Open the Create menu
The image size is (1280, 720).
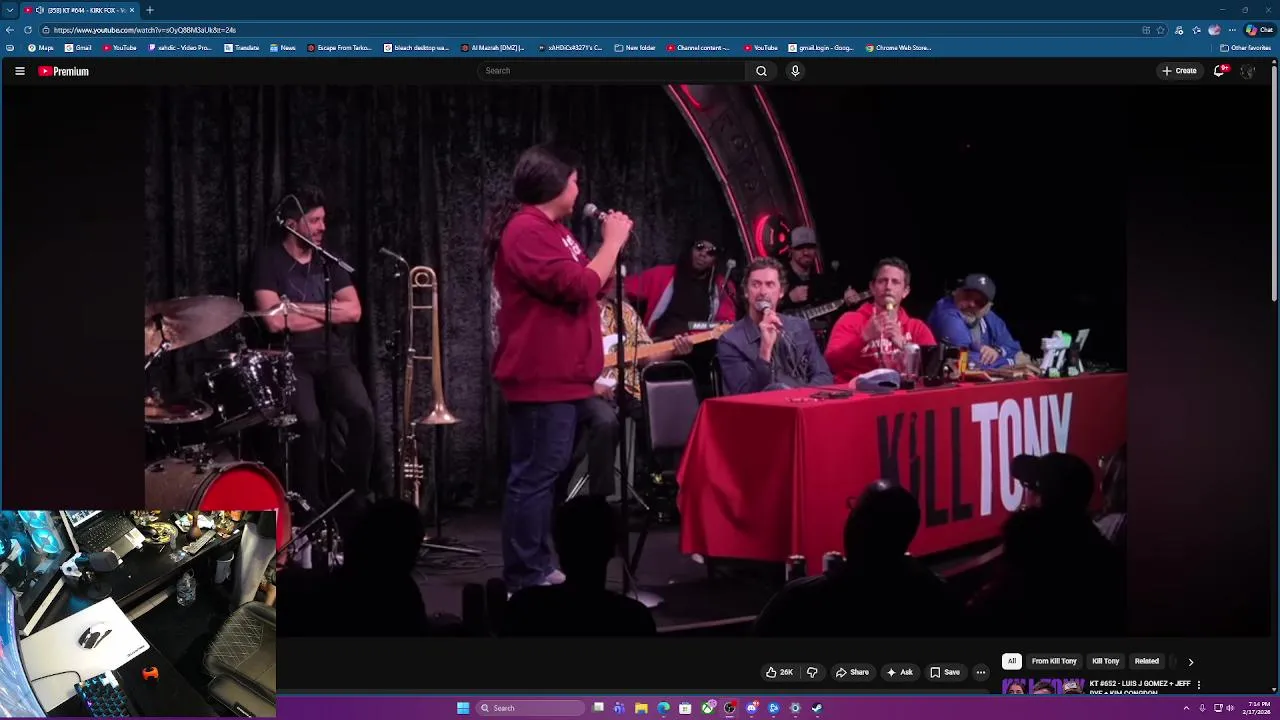(x=1179, y=71)
